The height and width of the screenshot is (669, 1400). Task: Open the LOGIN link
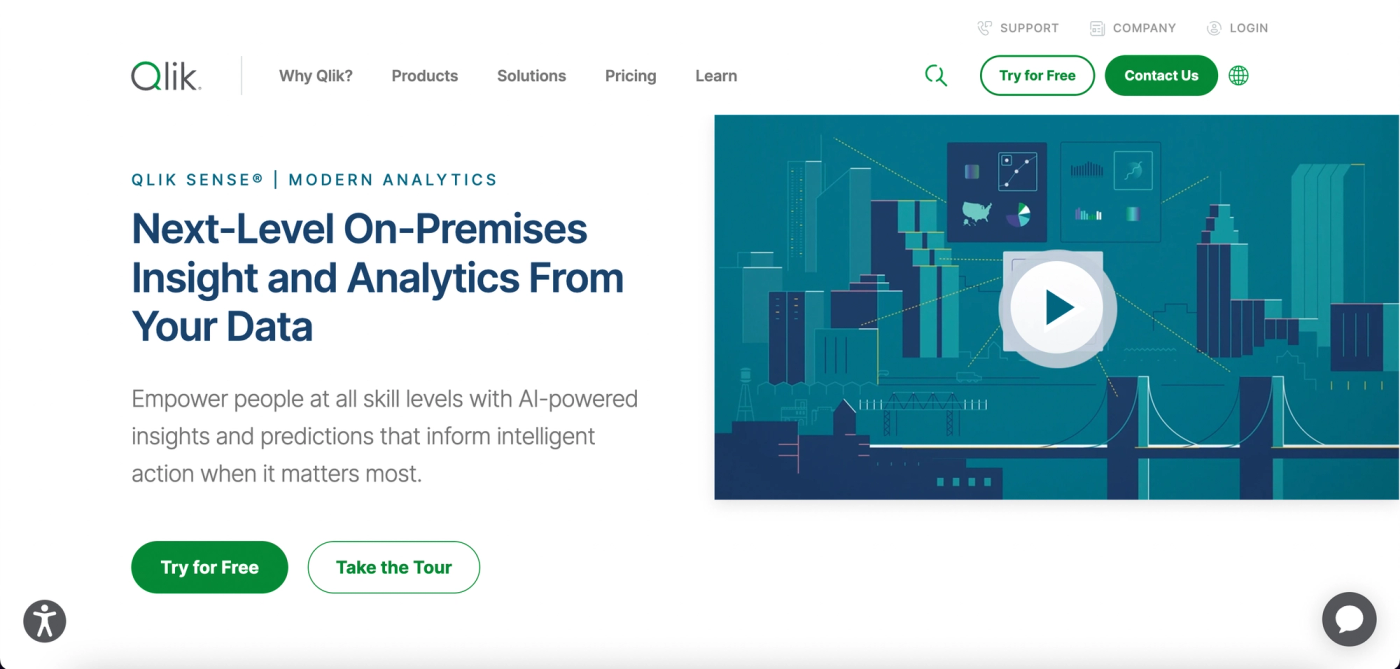[1247, 27]
